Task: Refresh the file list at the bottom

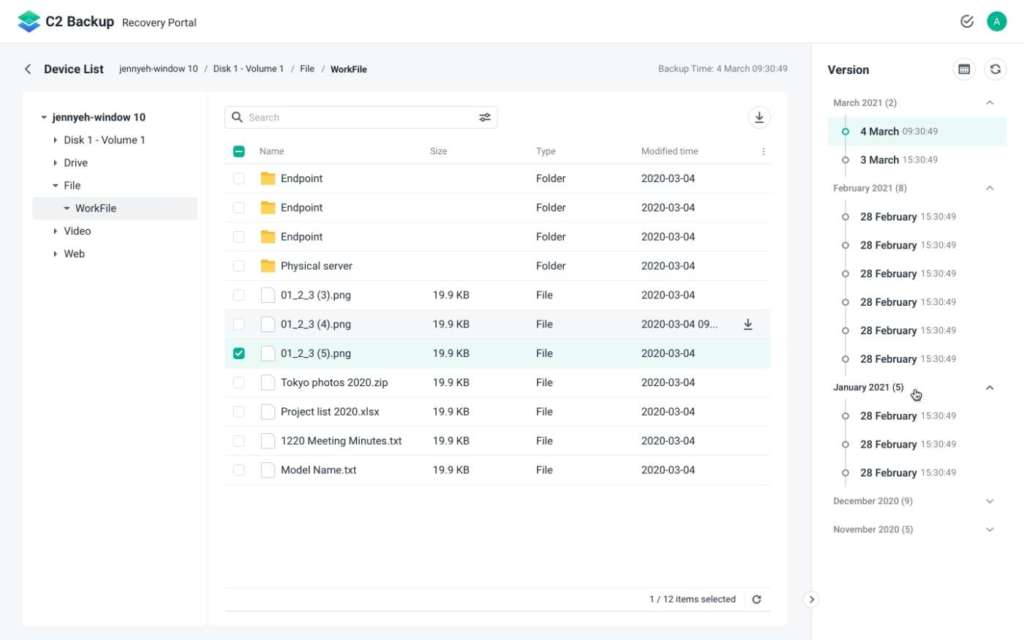Action: tap(757, 598)
